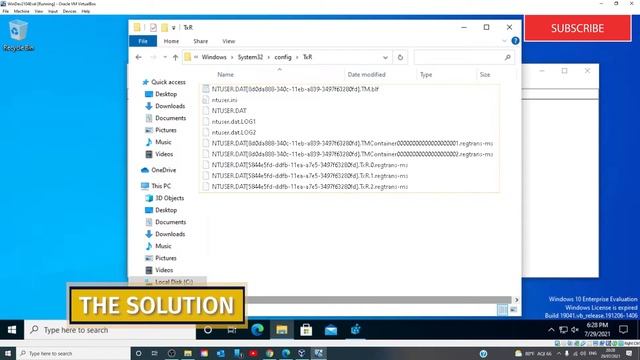Open the VirtualBox Input menu

[x=53, y=11]
